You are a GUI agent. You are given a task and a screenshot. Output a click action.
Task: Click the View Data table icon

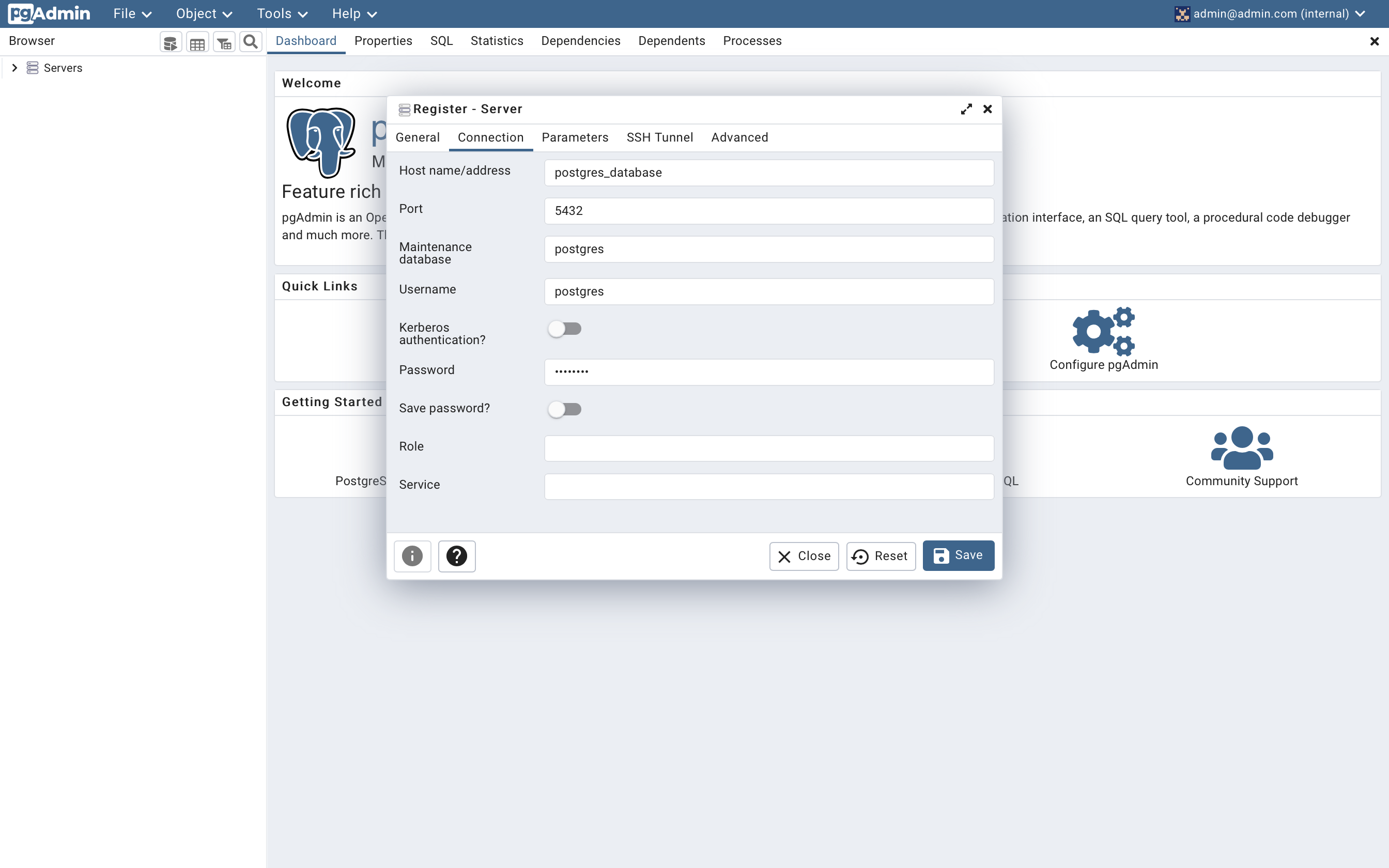[x=197, y=42]
